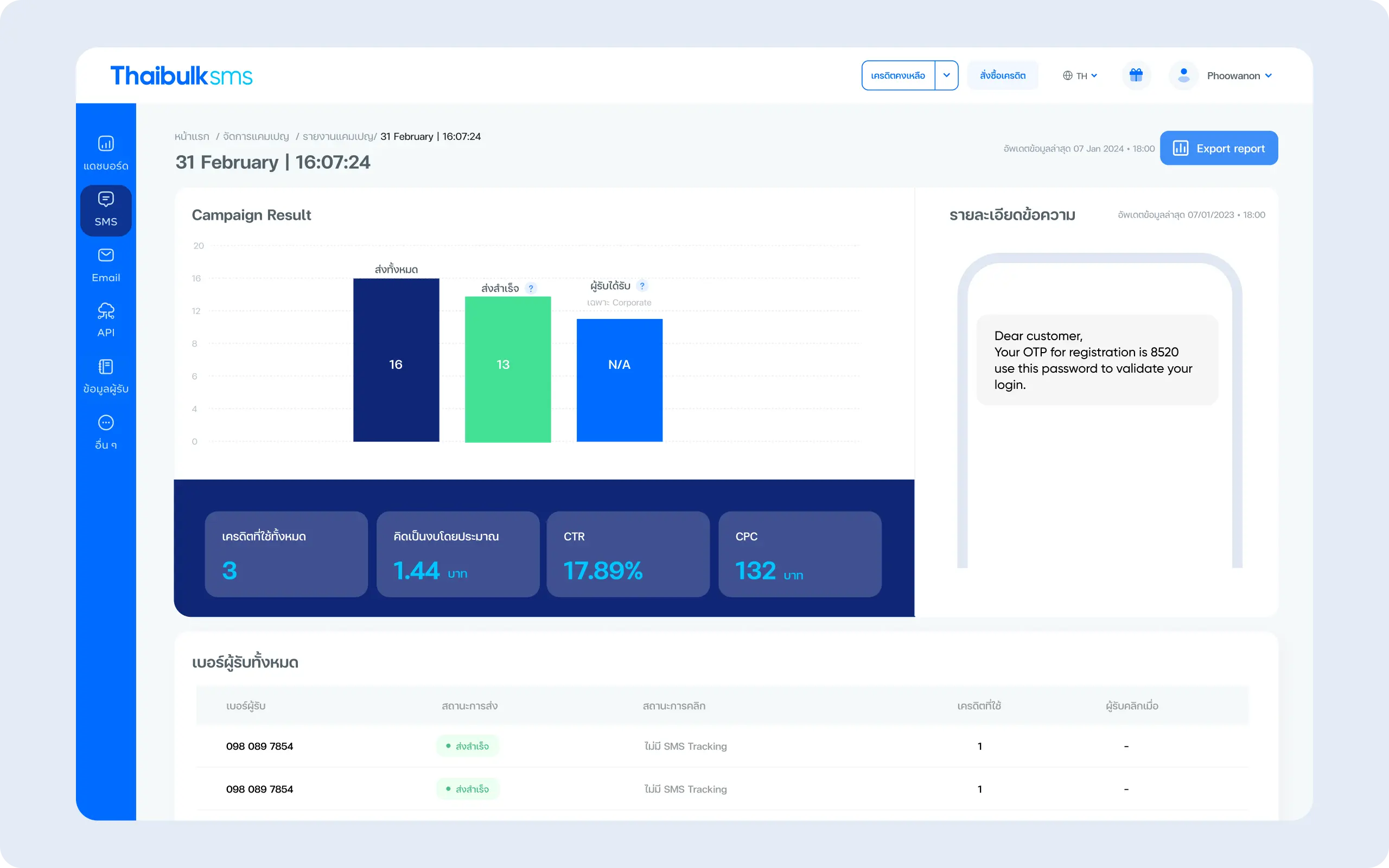
Task: Click the Export report button
Action: coord(1219,148)
